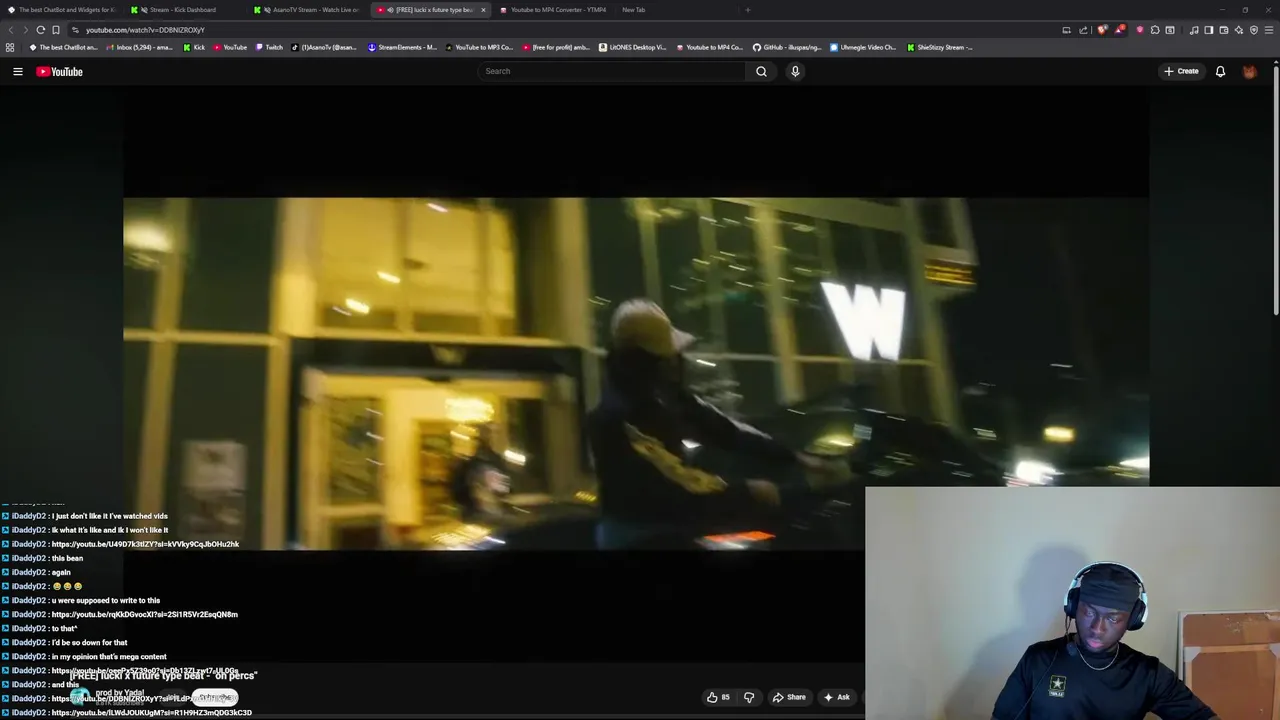
Task: Open the GitHub bookmark
Action: point(788,47)
